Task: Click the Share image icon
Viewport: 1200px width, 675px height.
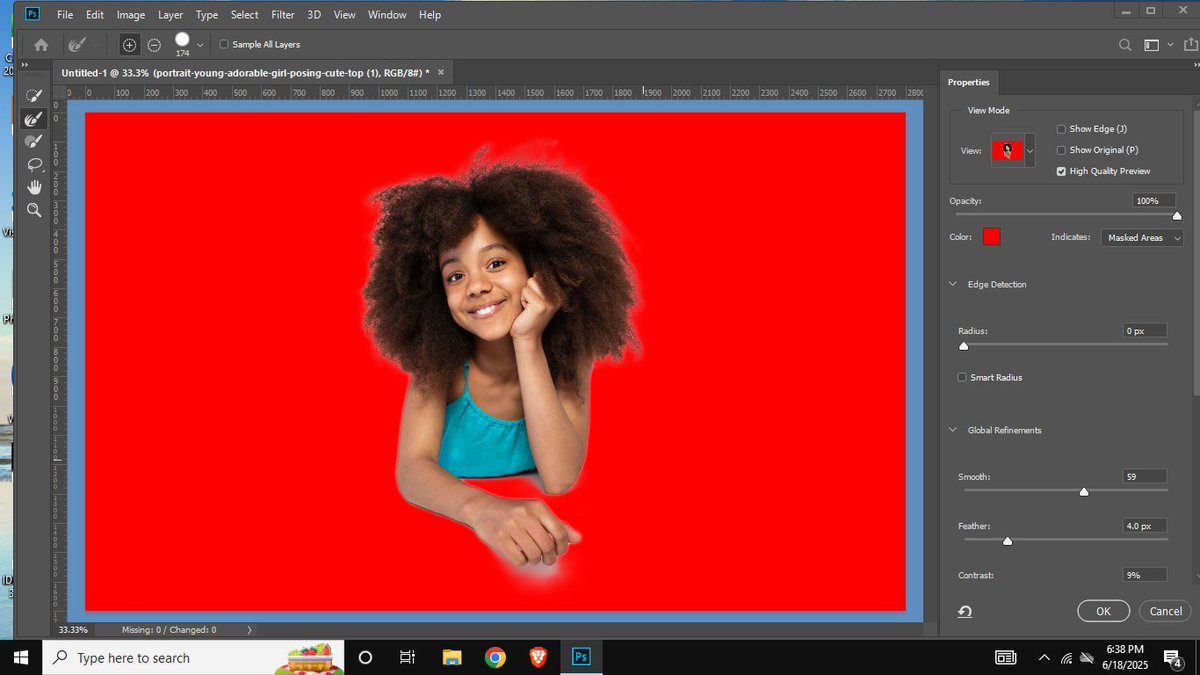Action: point(1190,44)
